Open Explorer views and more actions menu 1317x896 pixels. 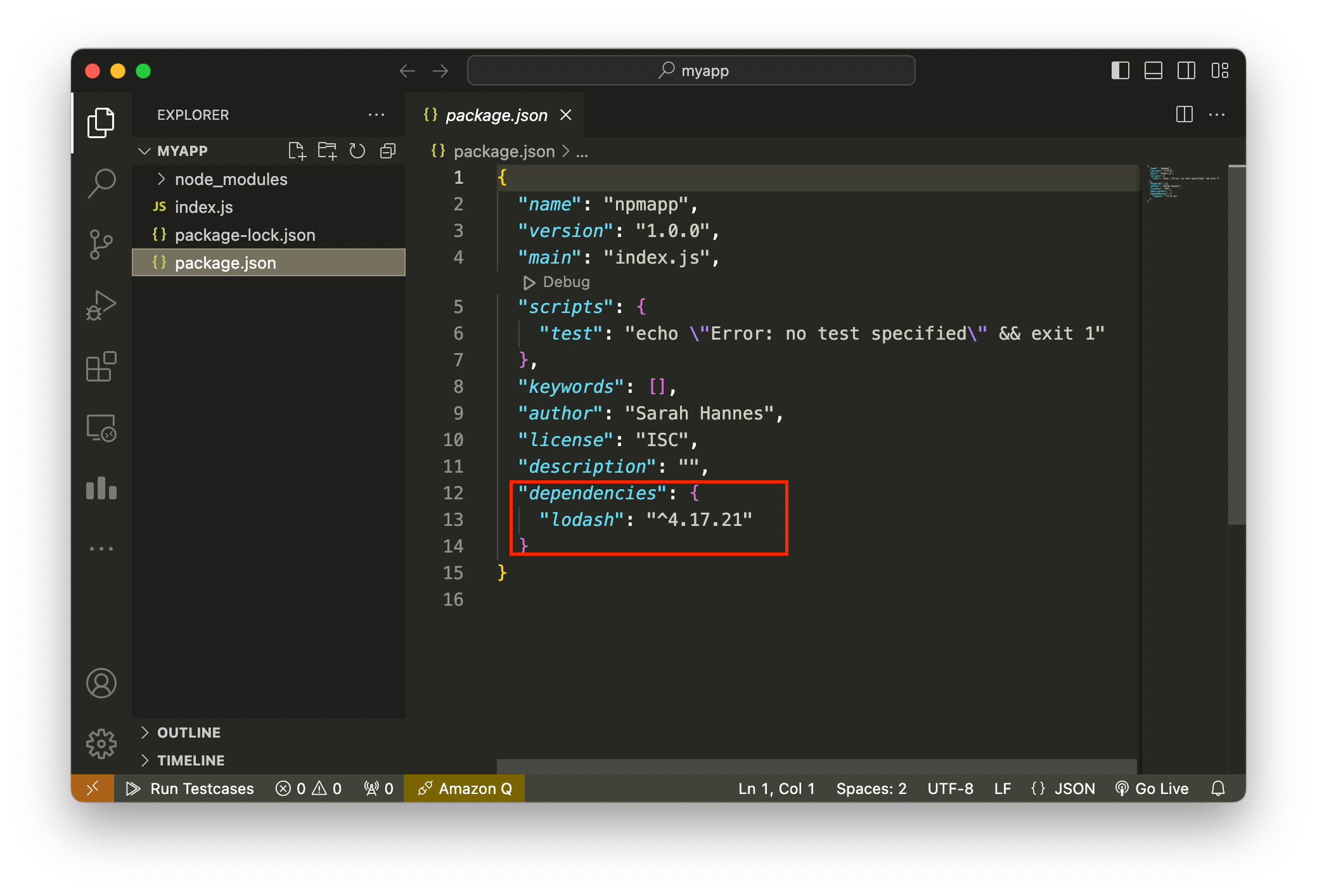[x=376, y=115]
